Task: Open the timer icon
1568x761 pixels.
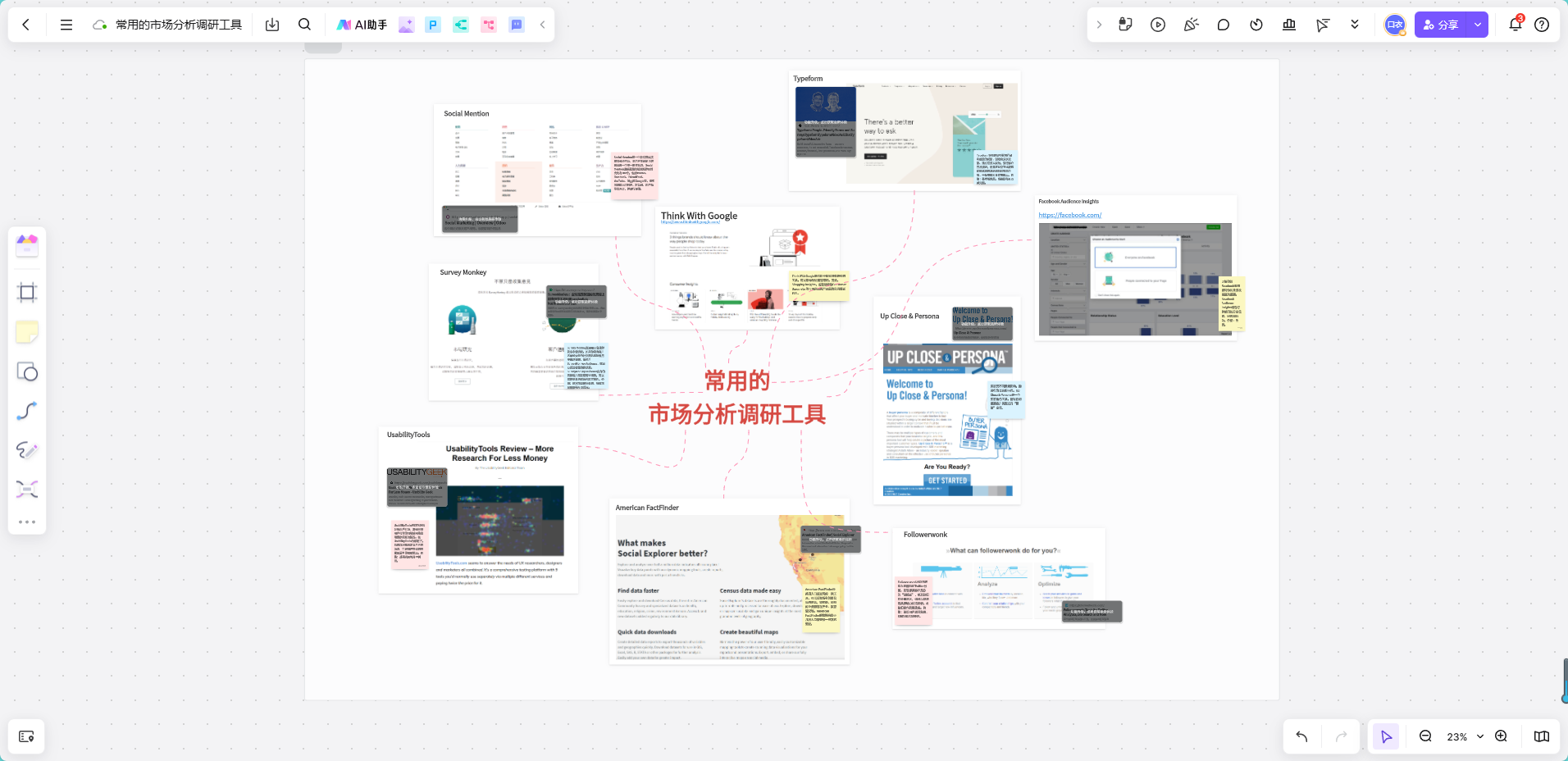Action: click(x=1256, y=25)
